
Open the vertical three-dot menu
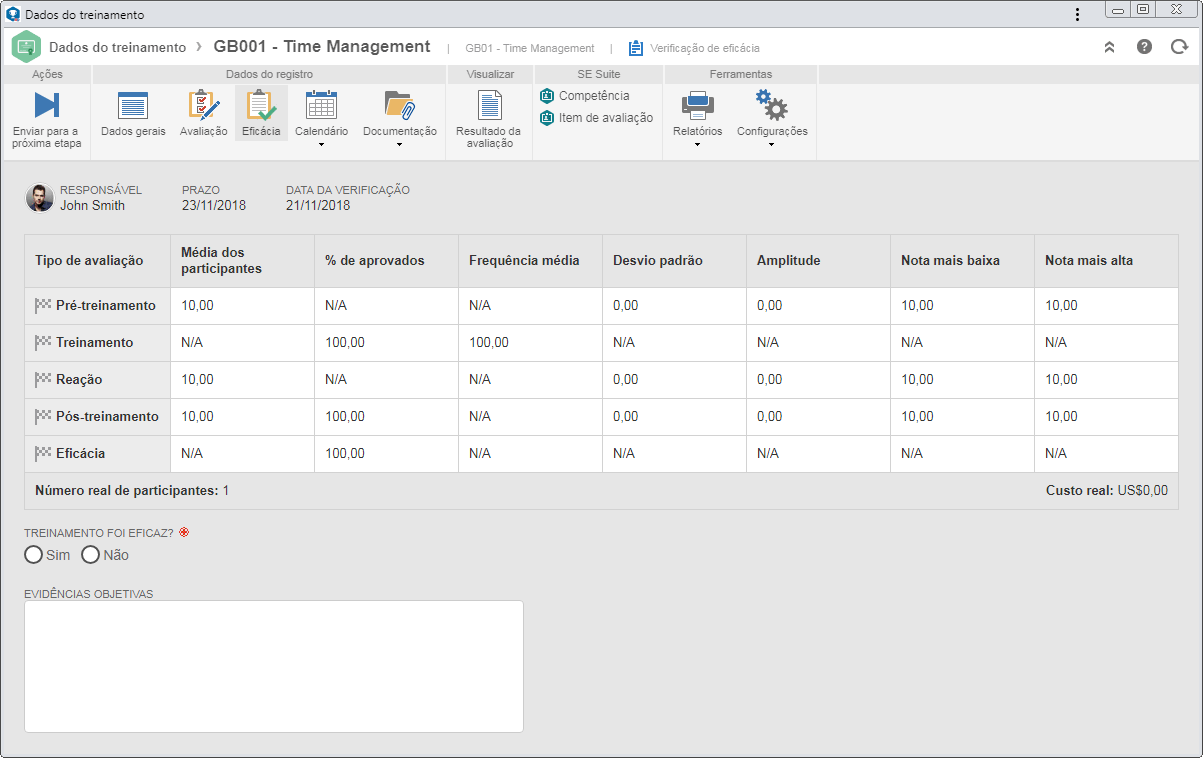click(x=1077, y=14)
